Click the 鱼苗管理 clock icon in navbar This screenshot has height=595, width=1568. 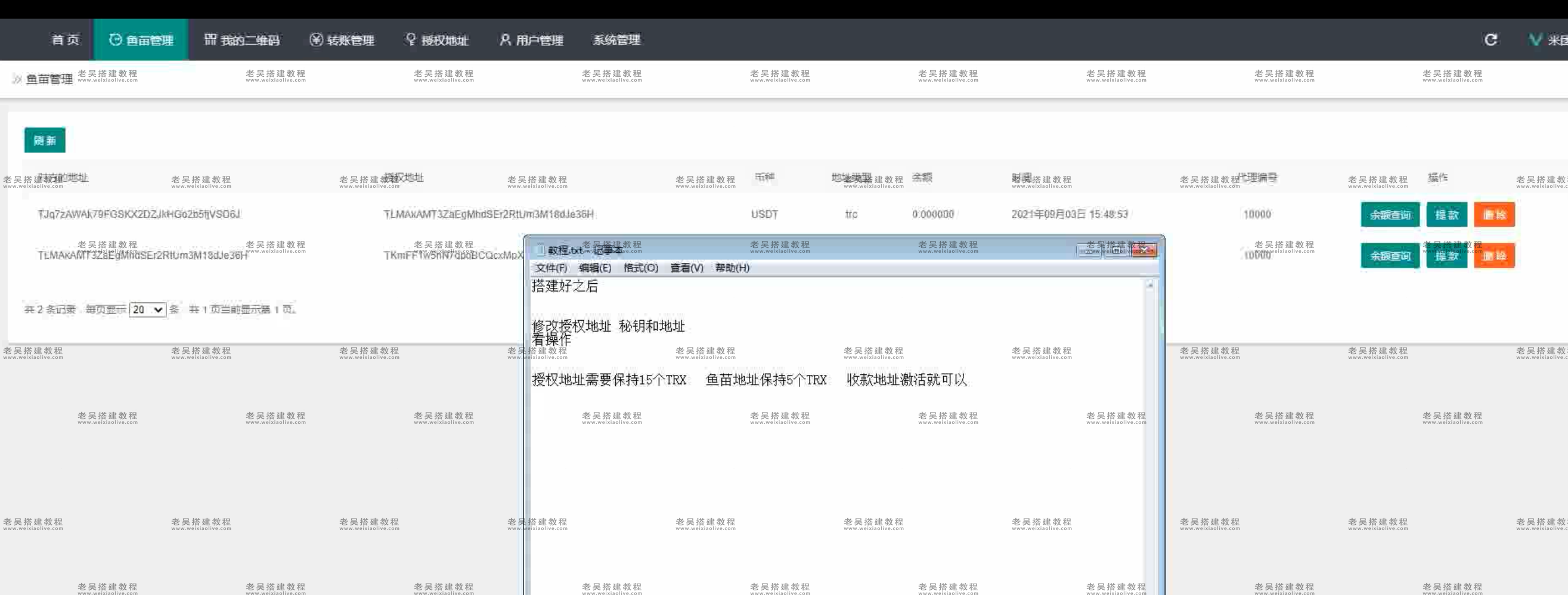114,39
